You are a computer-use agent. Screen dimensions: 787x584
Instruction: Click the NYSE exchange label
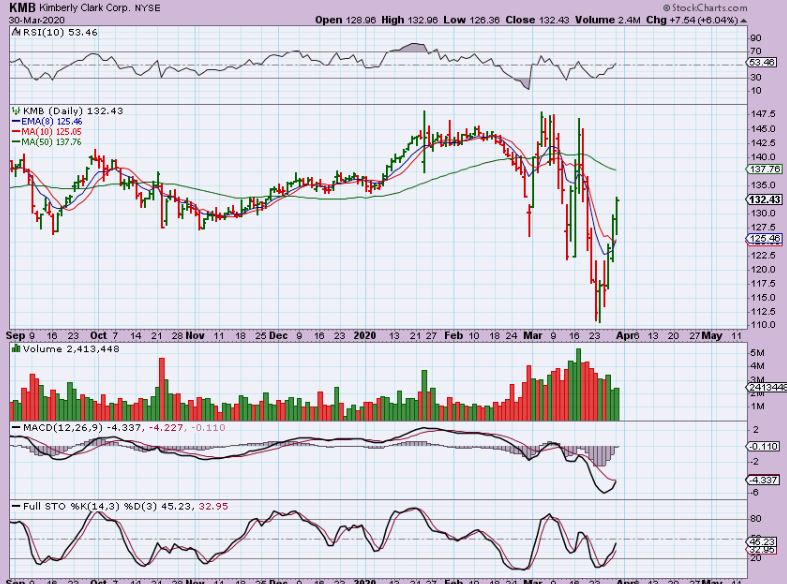pyautogui.click(x=148, y=9)
